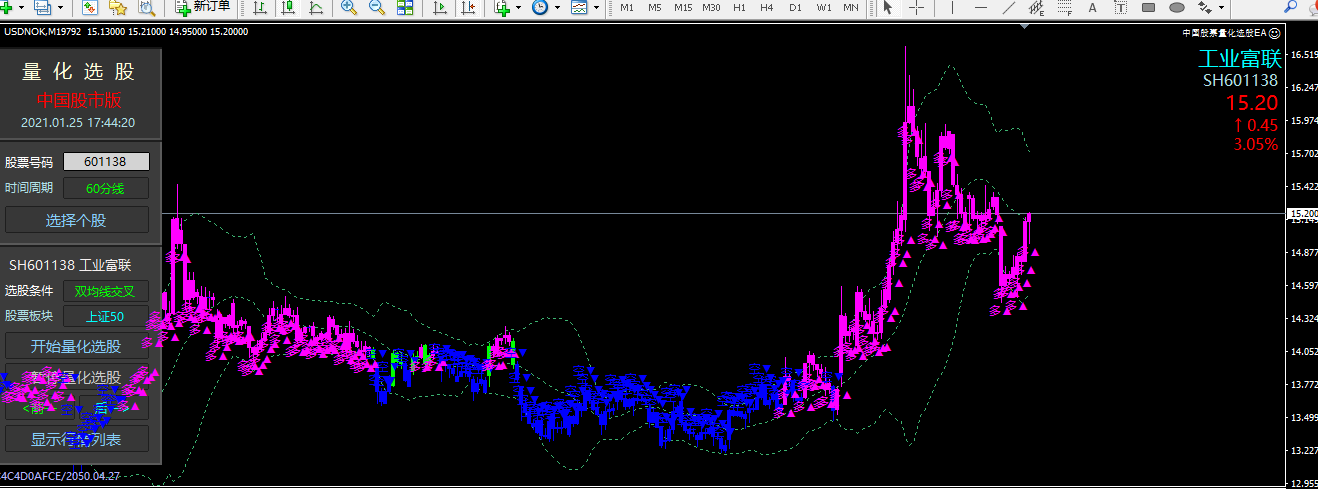Click the arrows objects tool icon

tap(1205, 7)
